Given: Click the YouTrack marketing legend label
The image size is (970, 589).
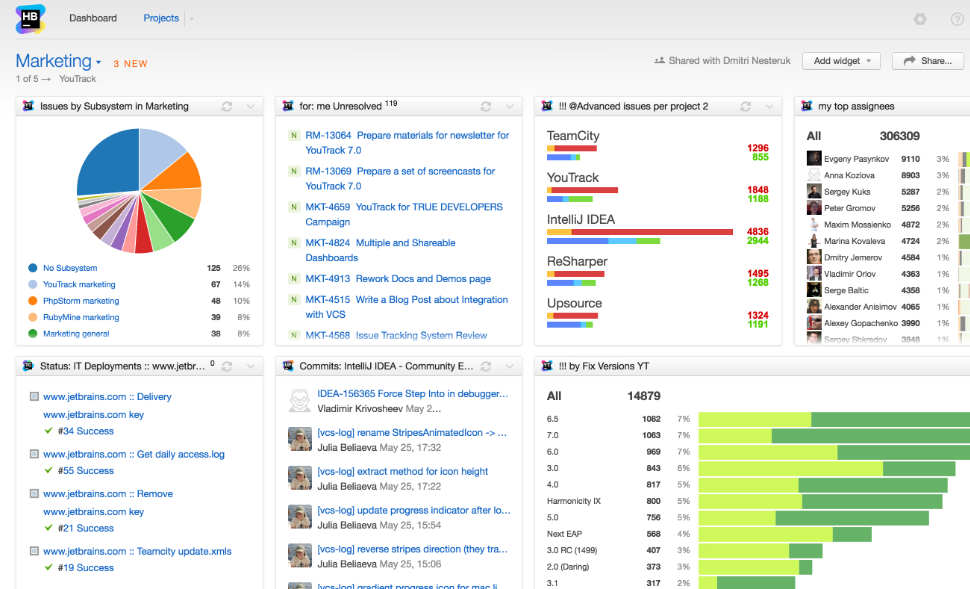Looking at the screenshot, I should point(79,285).
